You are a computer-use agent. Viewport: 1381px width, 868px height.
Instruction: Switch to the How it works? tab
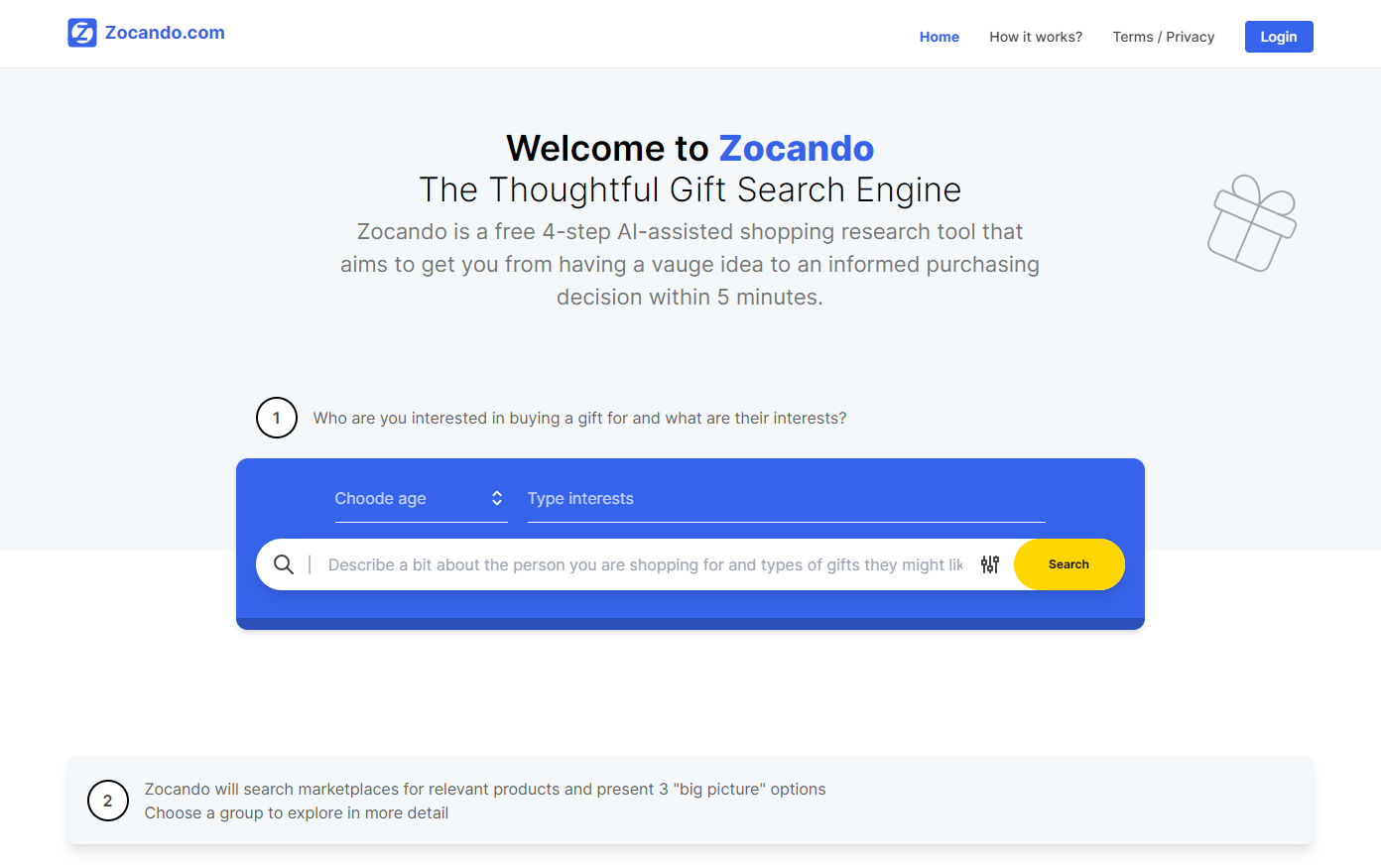click(x=1036, y=37)
